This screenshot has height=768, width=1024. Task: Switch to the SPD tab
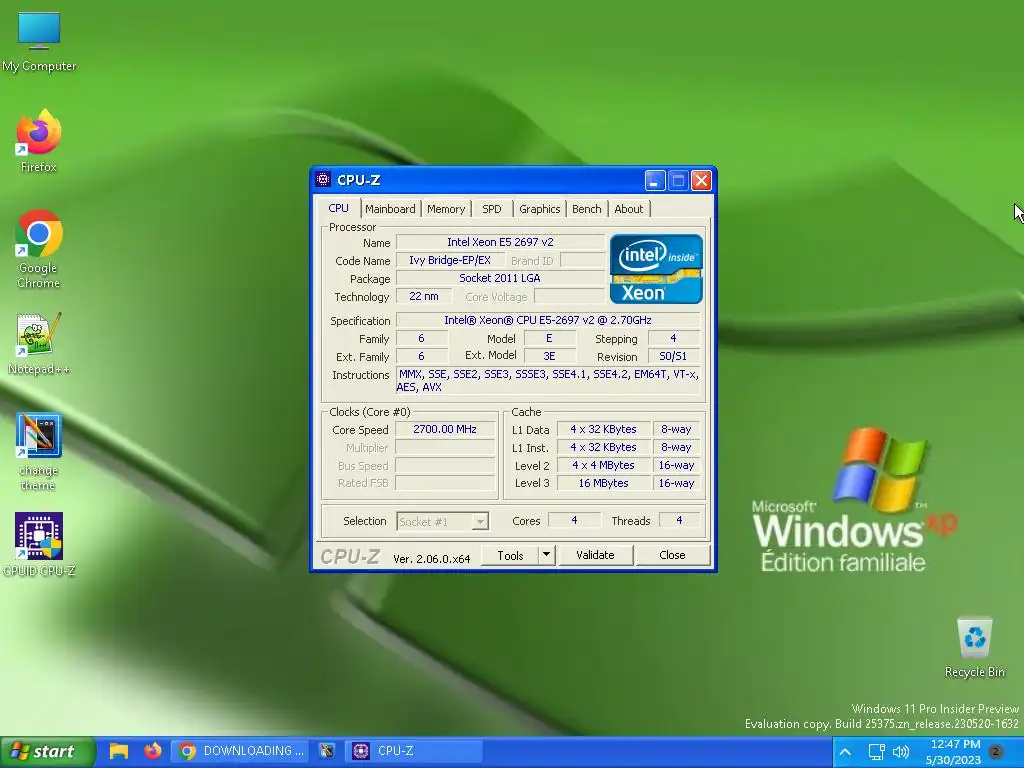492,209
